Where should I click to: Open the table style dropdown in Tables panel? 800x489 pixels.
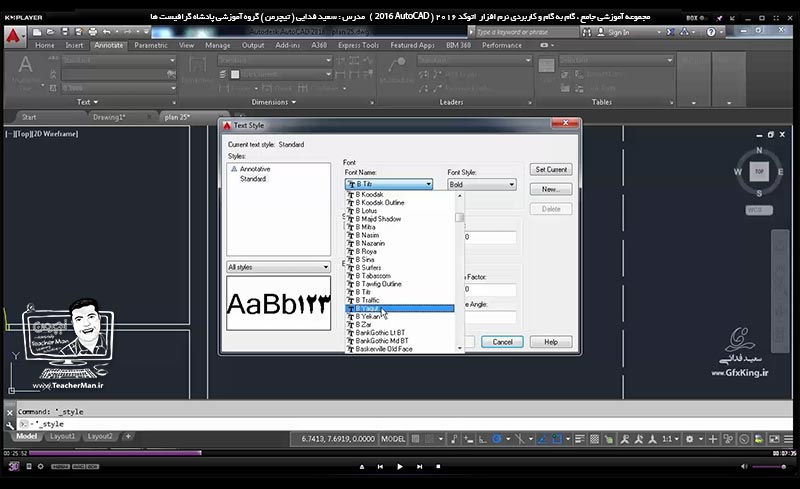tap(616, 60)
